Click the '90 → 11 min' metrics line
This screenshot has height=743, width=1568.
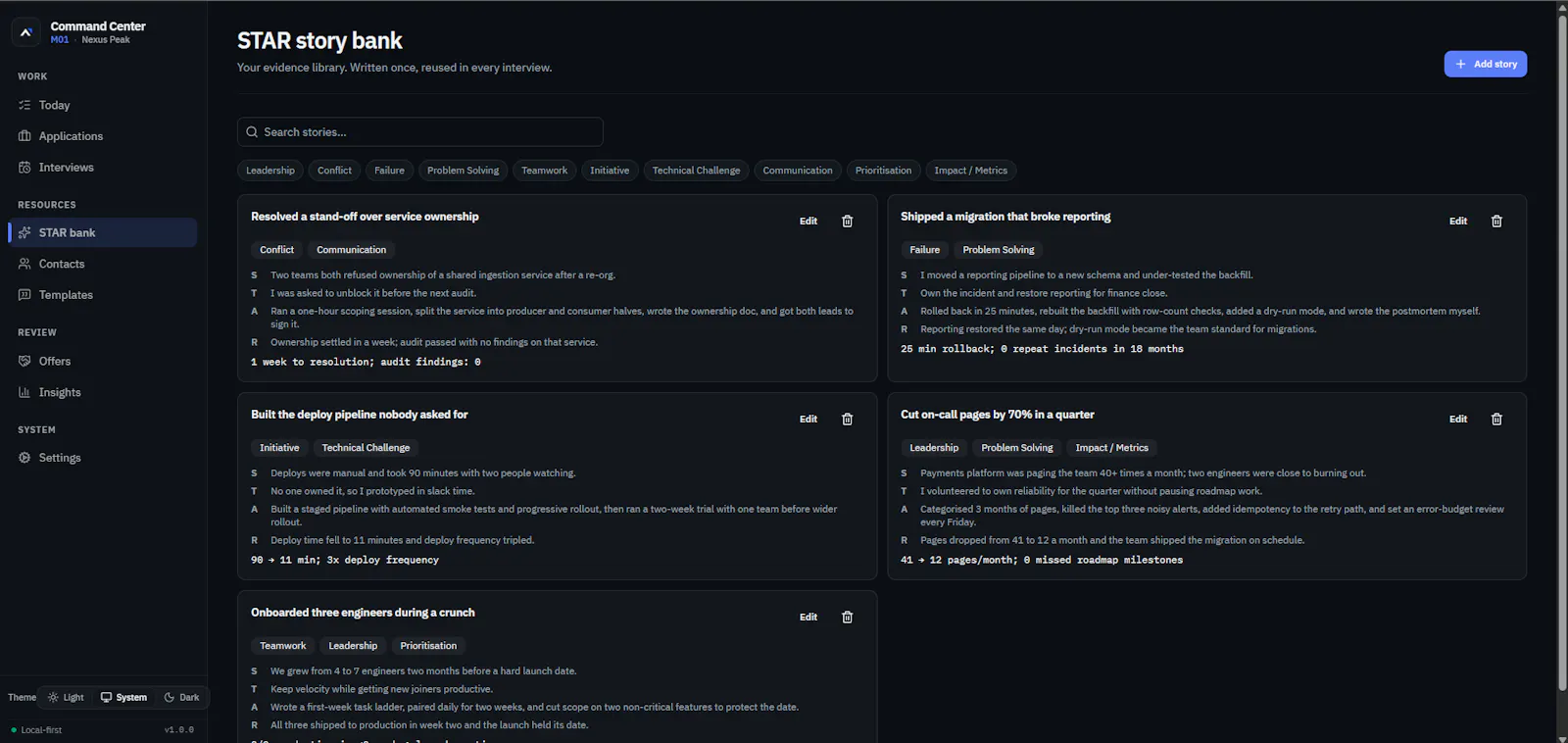tap(345, 561)
